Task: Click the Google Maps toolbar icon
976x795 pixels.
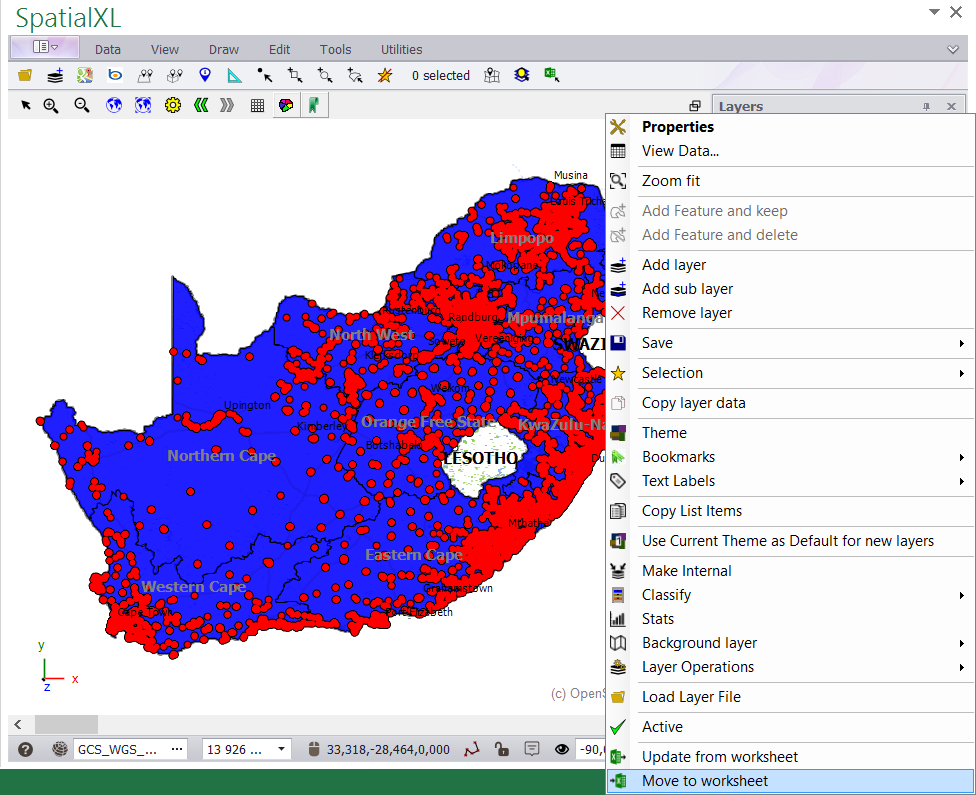Action: (x=85, y=75)
